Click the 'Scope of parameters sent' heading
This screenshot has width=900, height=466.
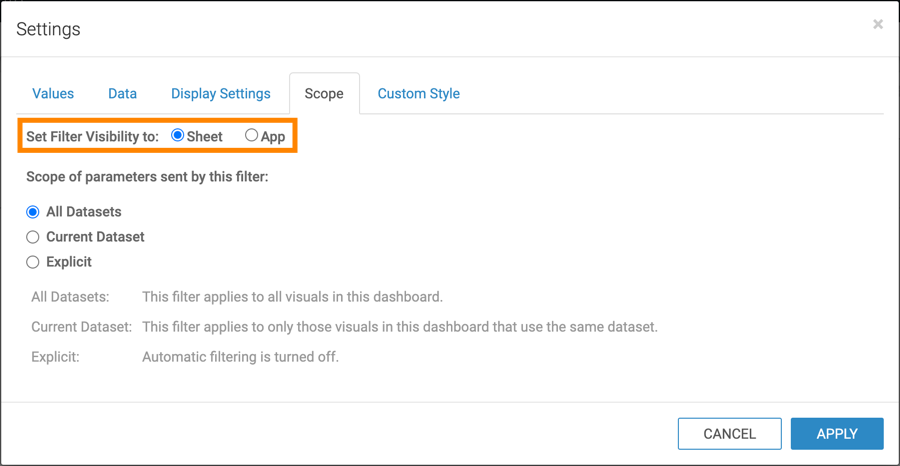147,177
